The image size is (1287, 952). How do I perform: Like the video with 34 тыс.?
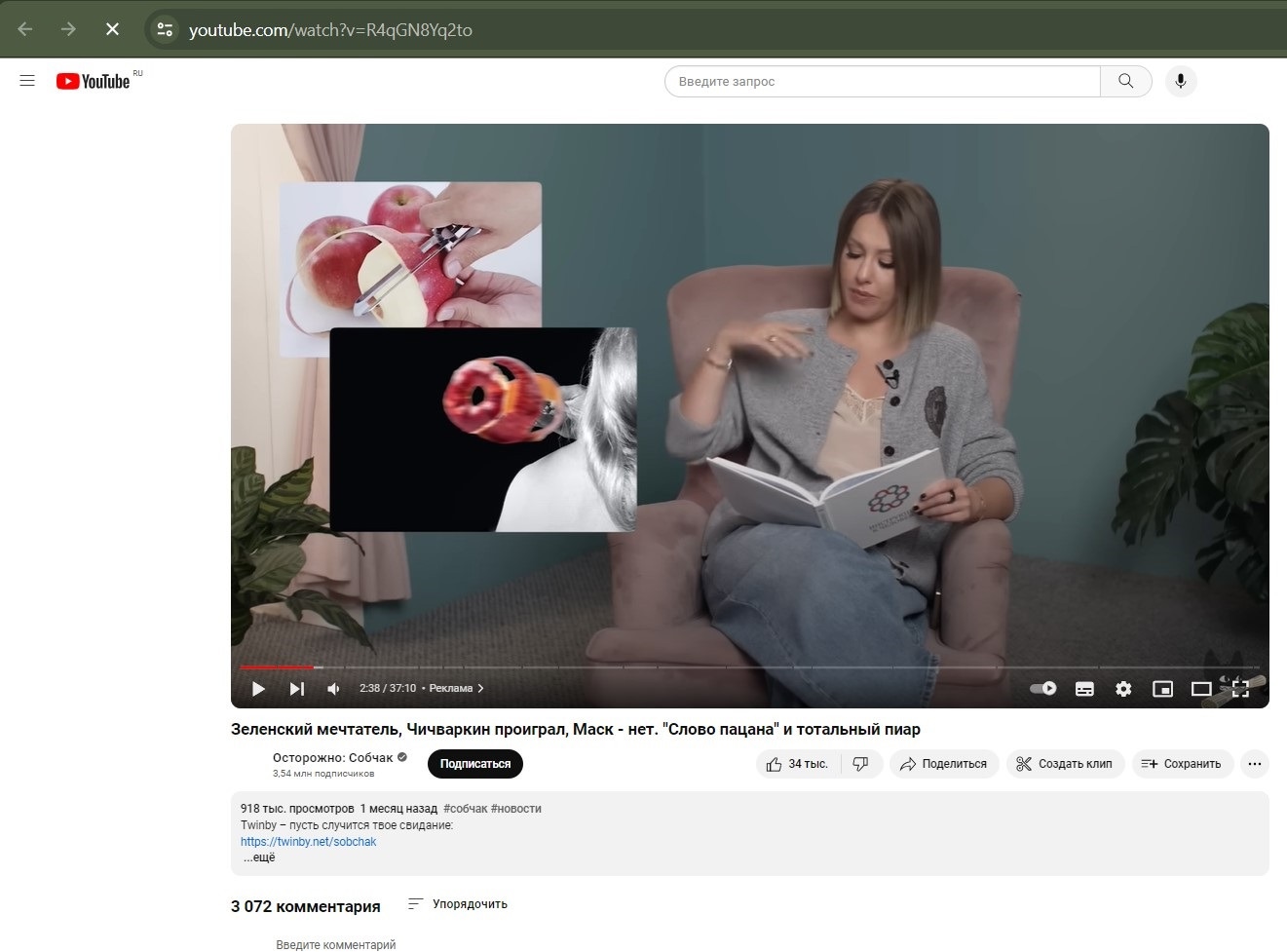[x=797, y=764]
